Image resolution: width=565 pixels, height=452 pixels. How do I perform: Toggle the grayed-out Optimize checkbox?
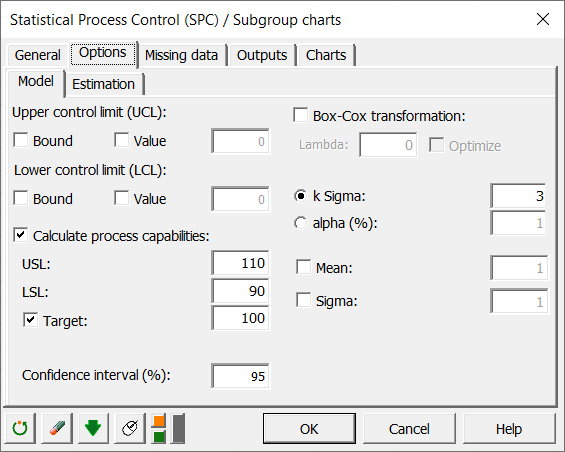tap(436, 145)
